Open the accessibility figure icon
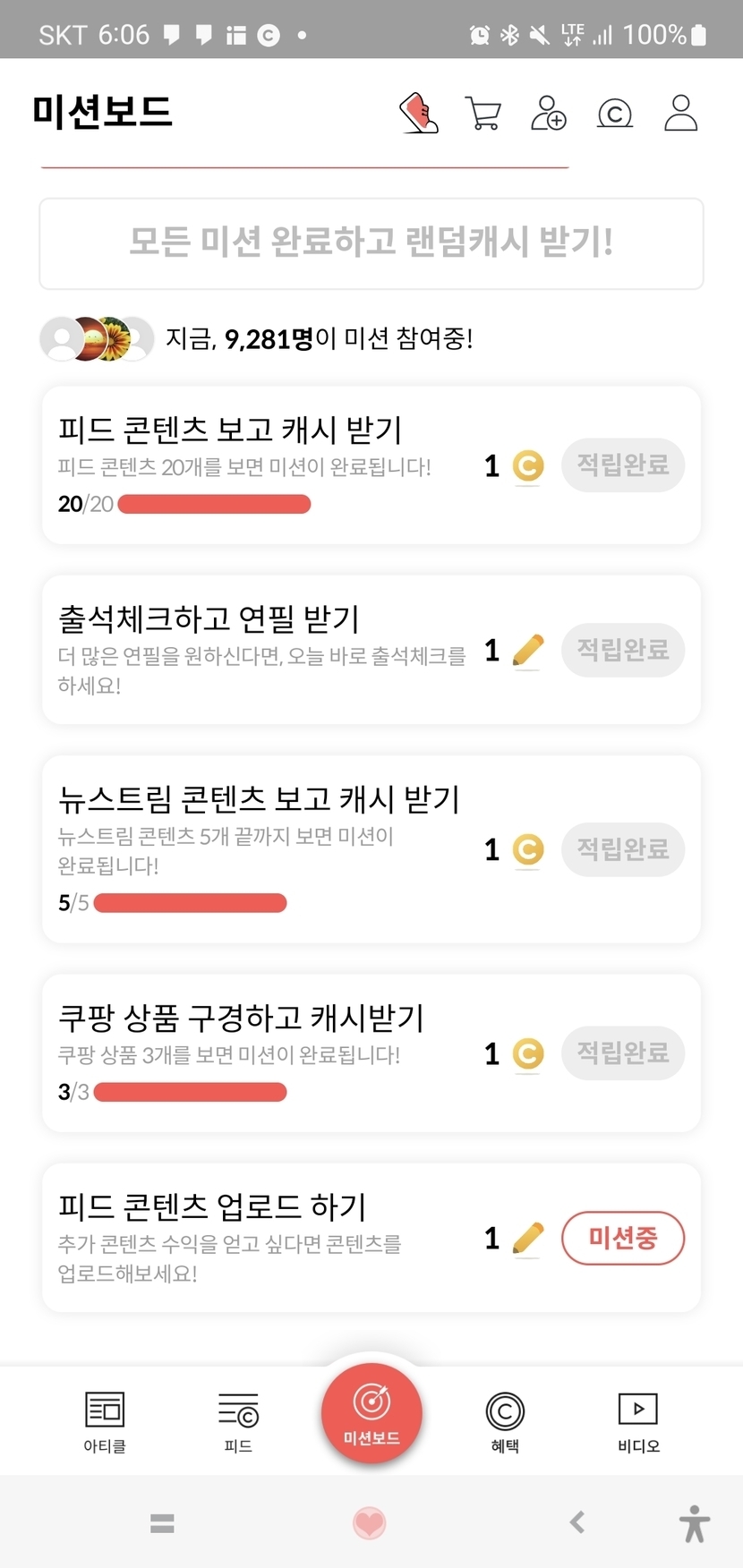743x1568 pixels. [x=694, y=1522]
